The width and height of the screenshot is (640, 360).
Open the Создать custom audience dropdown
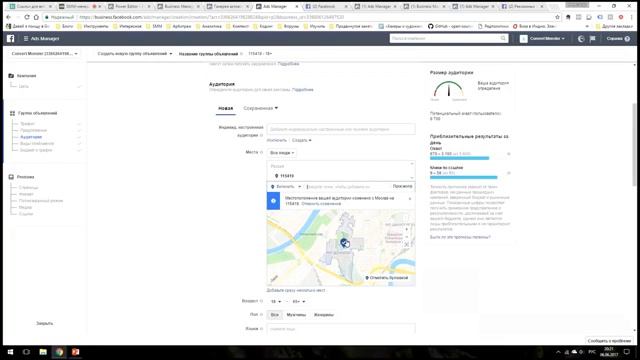click(x=302, y=140)
